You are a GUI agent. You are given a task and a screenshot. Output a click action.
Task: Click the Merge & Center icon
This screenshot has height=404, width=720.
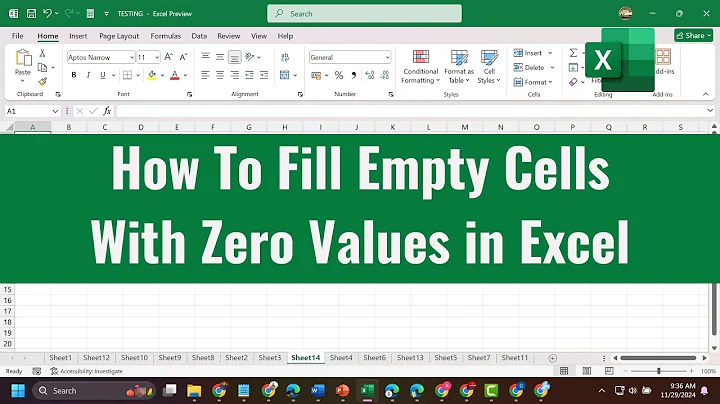click(285, 75)
